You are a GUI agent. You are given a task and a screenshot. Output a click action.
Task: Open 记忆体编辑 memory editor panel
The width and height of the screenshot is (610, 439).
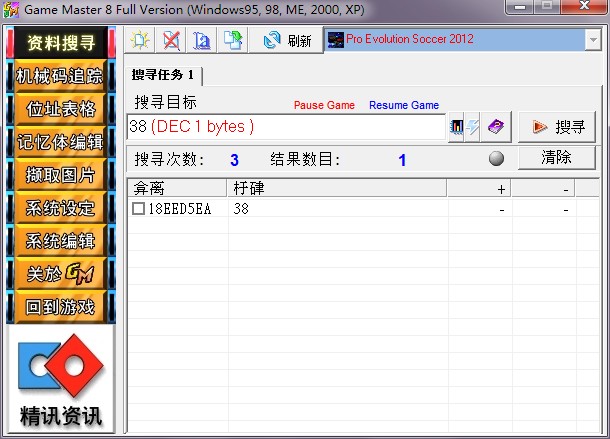pos(60,142)
